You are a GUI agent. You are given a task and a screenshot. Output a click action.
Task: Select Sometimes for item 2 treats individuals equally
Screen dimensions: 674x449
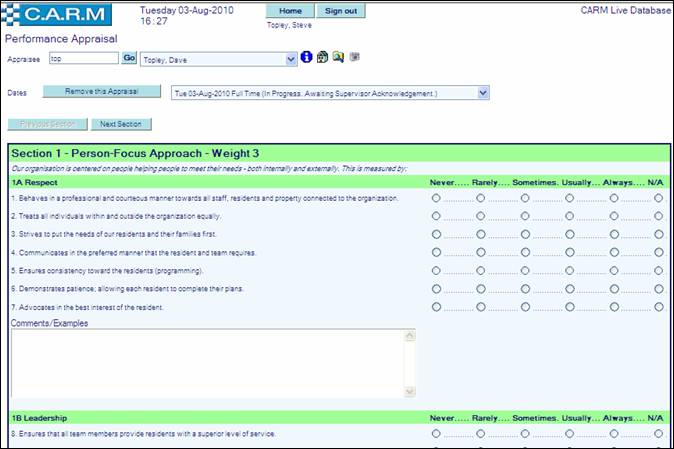(x=525, y=216)
